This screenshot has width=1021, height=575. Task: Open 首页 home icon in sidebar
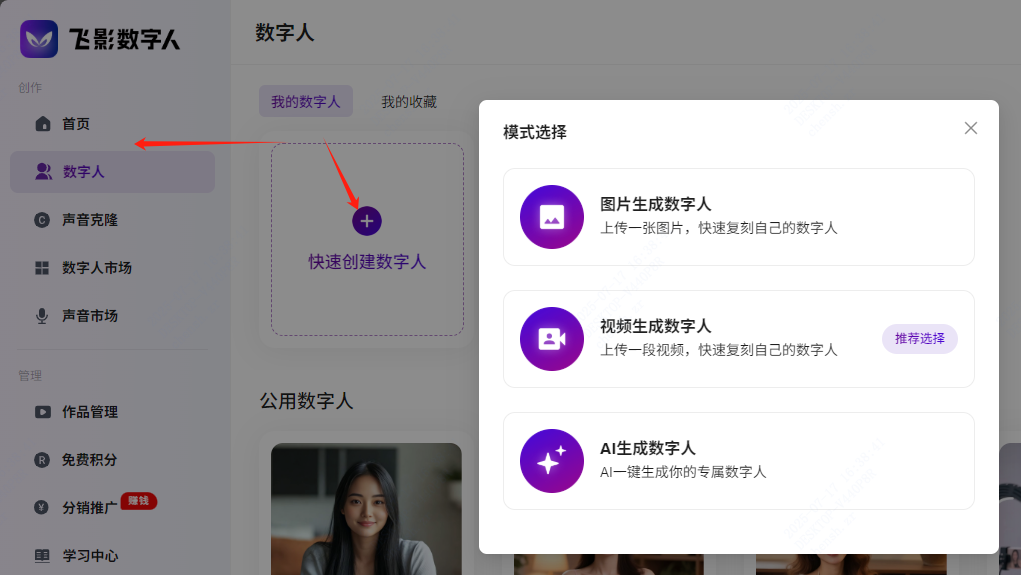click(x=43, y=124)
